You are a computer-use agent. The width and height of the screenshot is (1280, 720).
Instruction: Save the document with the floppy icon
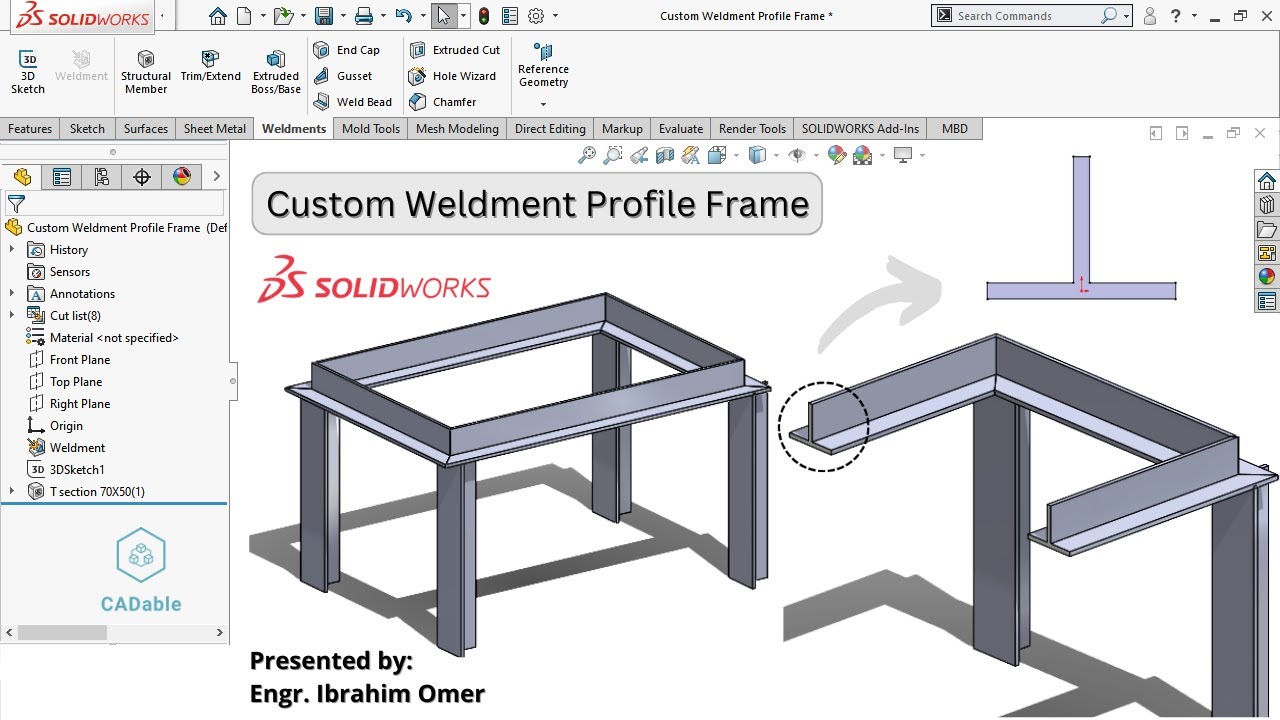coord(323,16)
